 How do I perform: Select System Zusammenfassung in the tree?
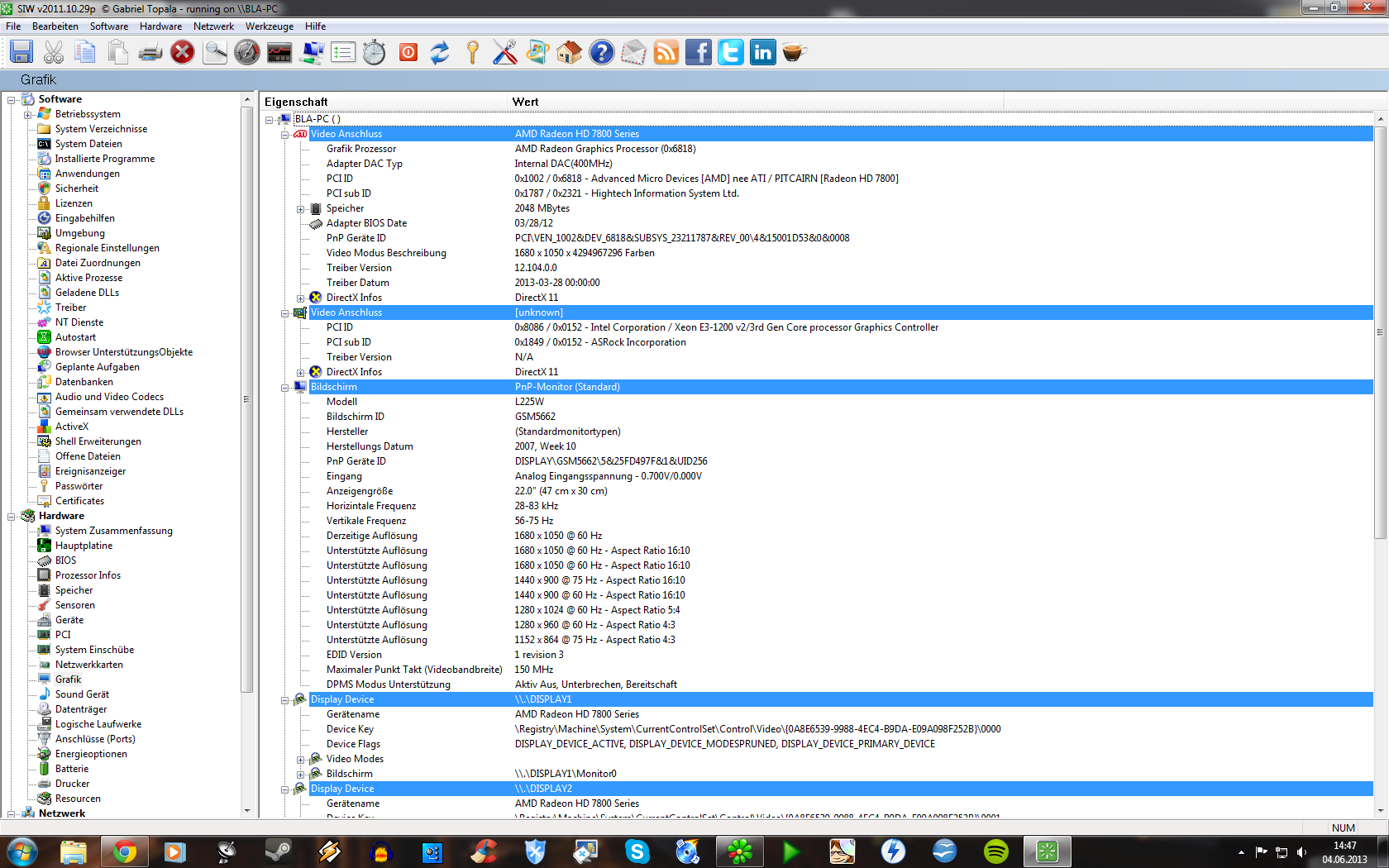tap(113, 531)
